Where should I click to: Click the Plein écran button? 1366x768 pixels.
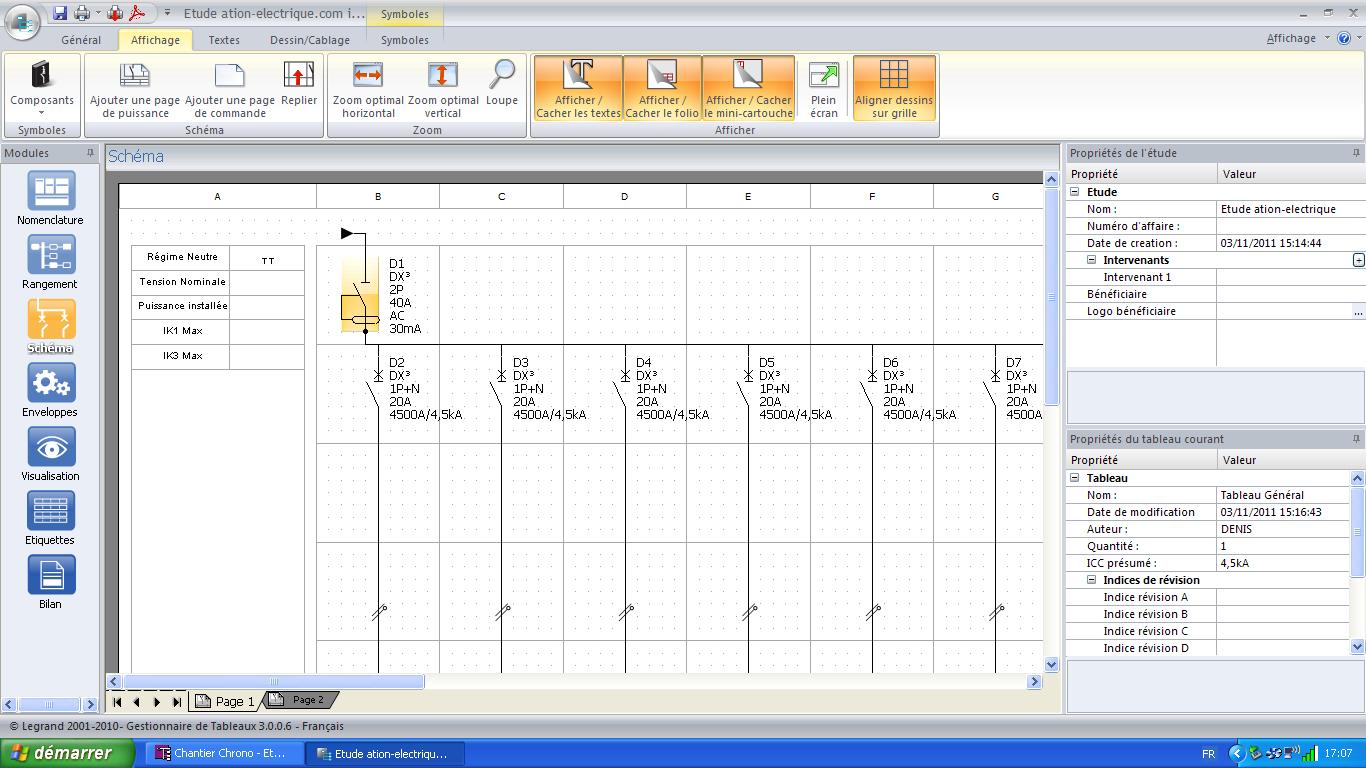click(823, 88)
